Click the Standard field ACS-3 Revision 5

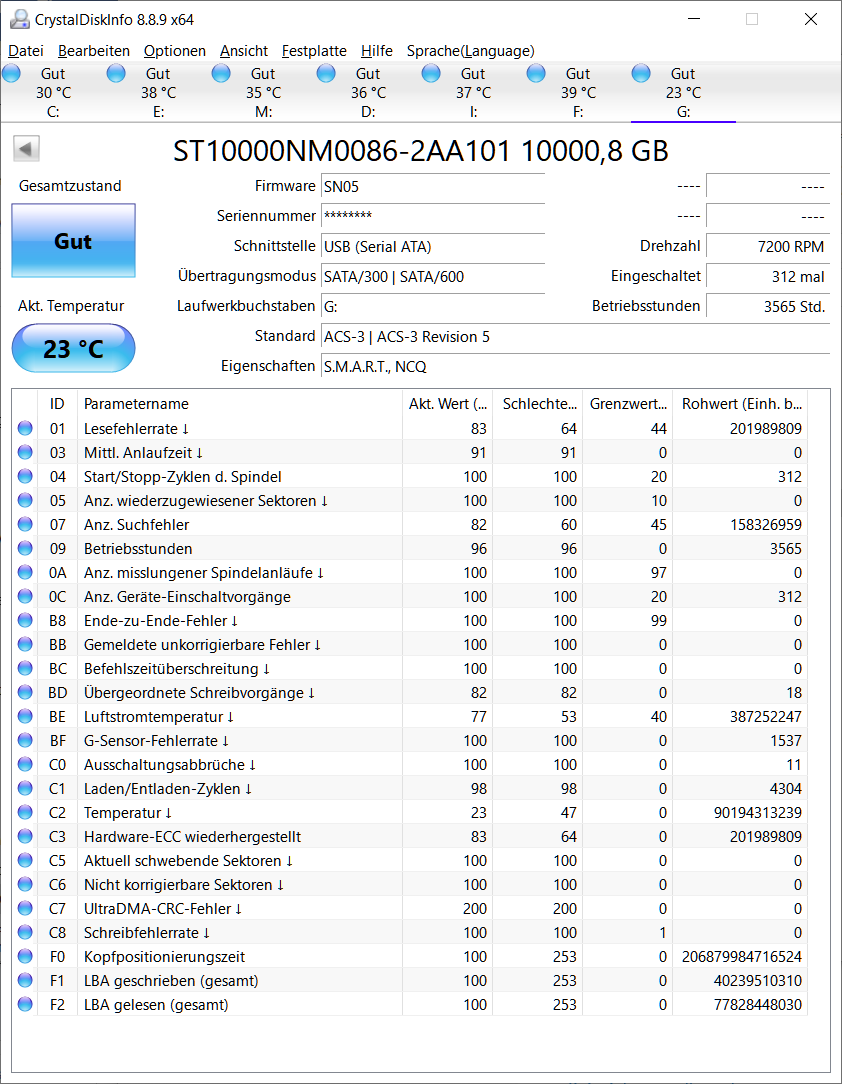tap(575, 337)
